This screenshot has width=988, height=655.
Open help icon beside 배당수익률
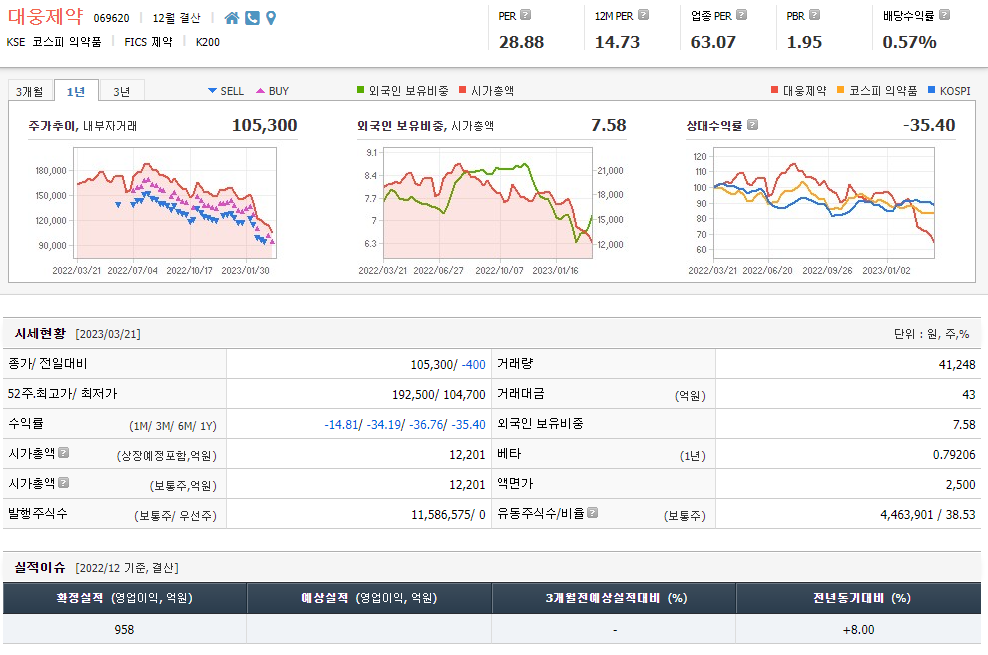coord(944,14)
